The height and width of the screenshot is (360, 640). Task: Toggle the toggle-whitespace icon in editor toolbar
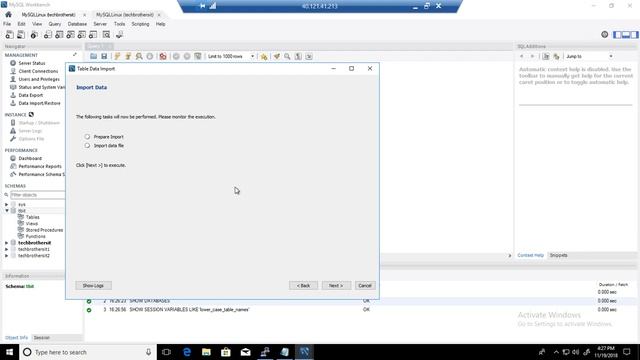[298, 56]
